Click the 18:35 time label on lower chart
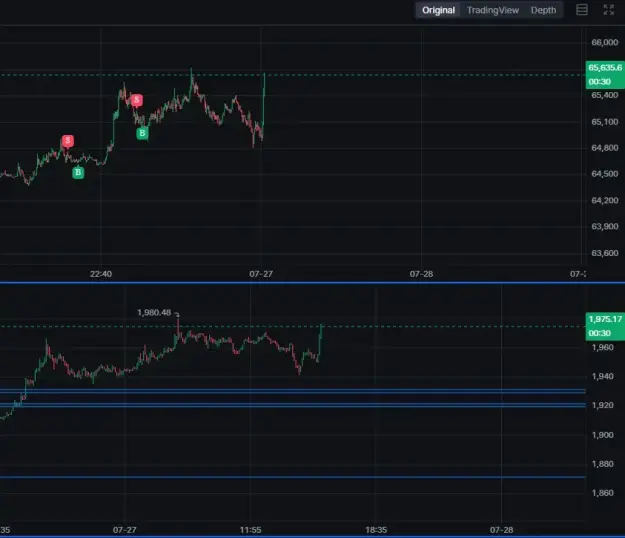 [x=376, y=530]
